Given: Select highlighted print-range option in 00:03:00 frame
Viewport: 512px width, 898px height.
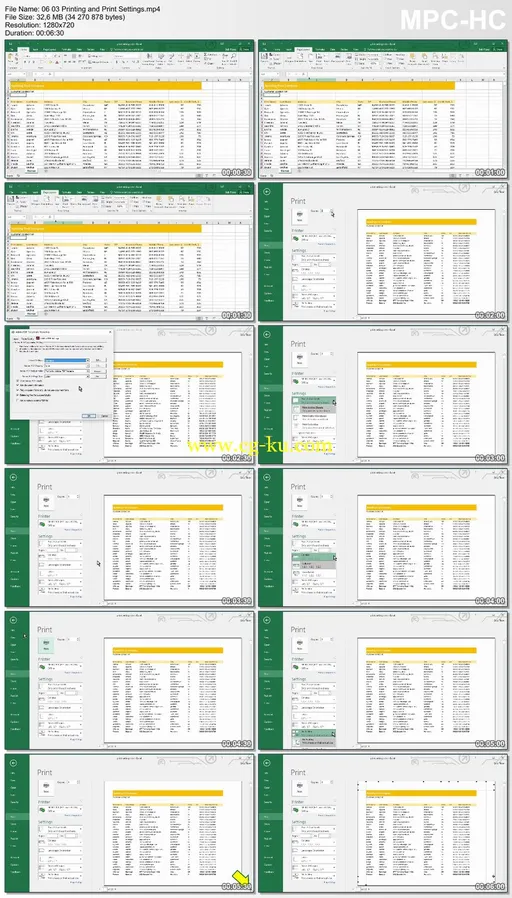Looking at the screenshot, I should tap(313, 402).
